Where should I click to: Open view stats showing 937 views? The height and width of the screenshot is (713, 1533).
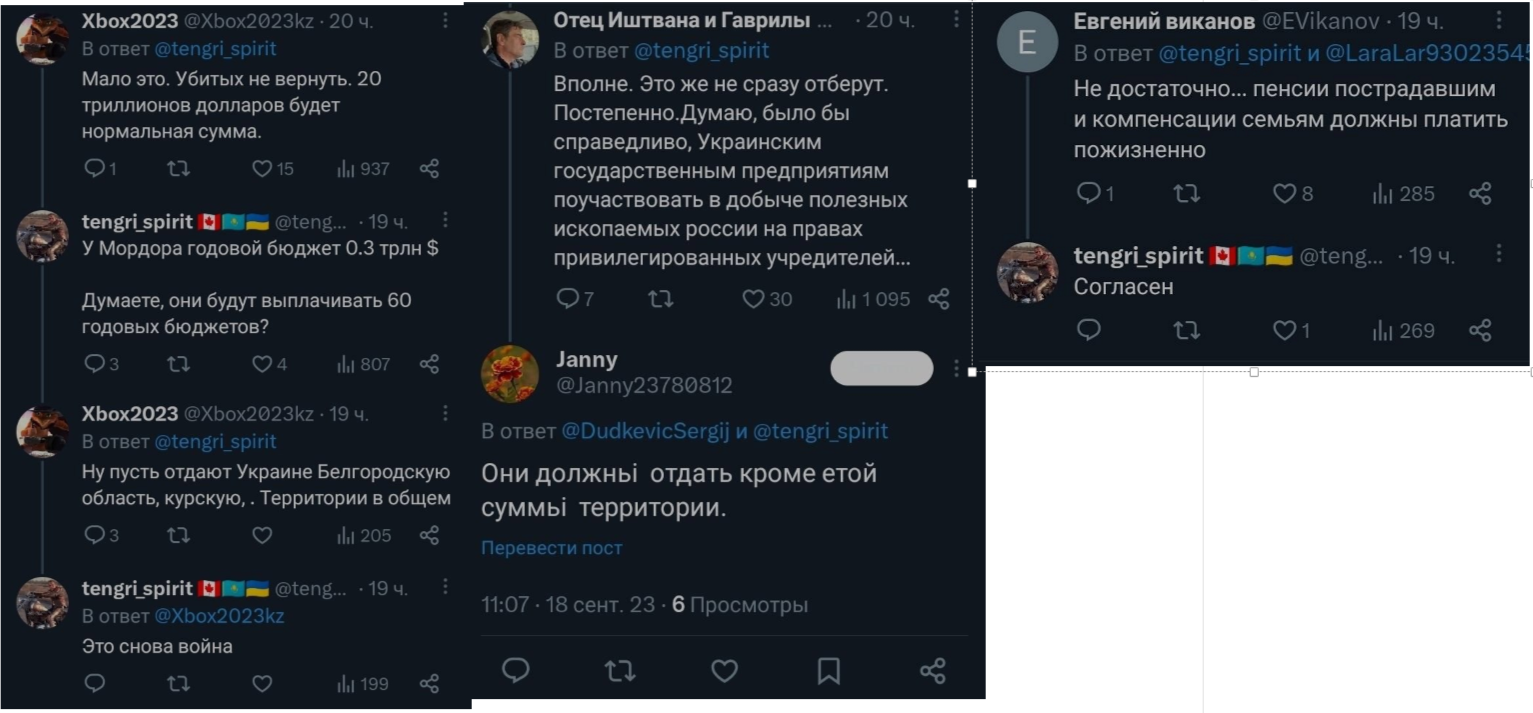pyautogui.click(x=363, y=169)
